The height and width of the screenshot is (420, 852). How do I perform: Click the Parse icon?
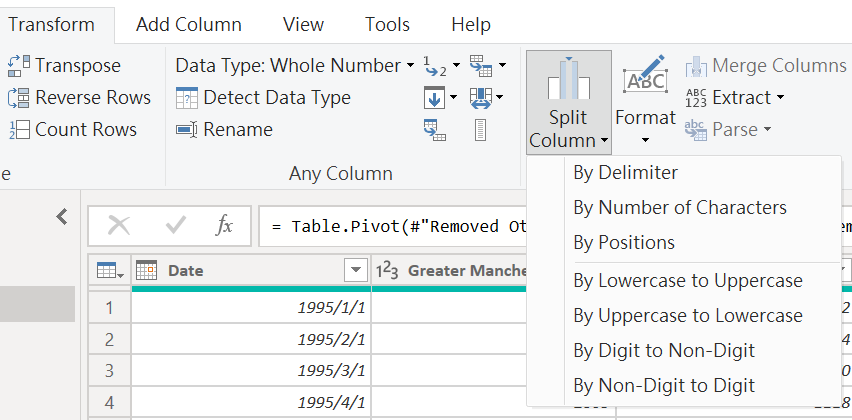click(696, 130)
